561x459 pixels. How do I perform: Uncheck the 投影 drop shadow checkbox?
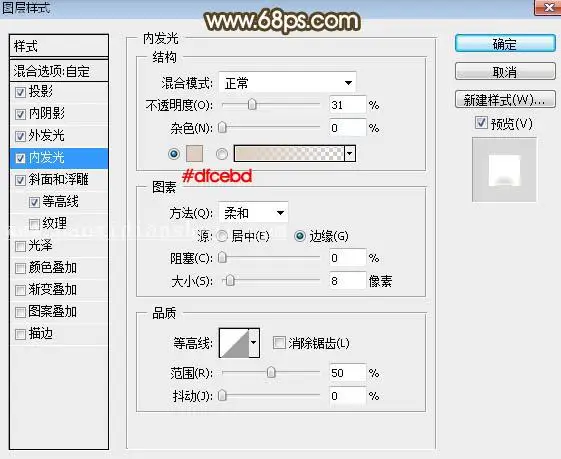(x=20, y=92)
